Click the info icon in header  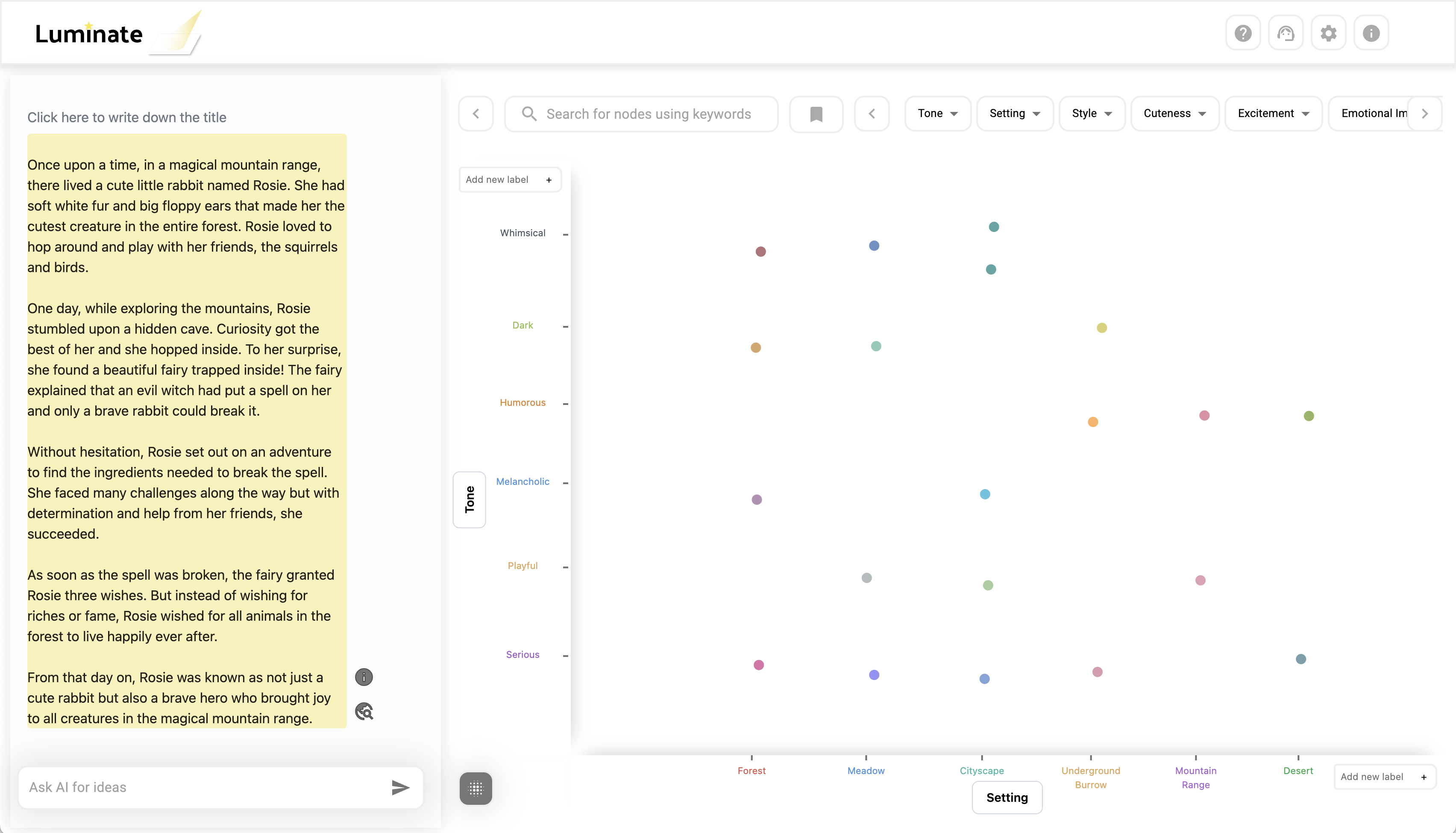(x=1371, y=33)
